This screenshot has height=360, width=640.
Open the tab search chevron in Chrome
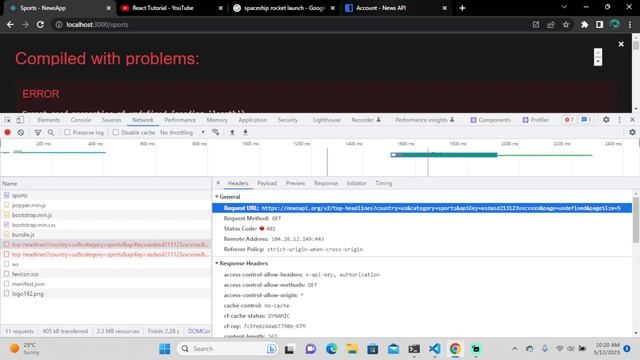[x=564, y=7]
